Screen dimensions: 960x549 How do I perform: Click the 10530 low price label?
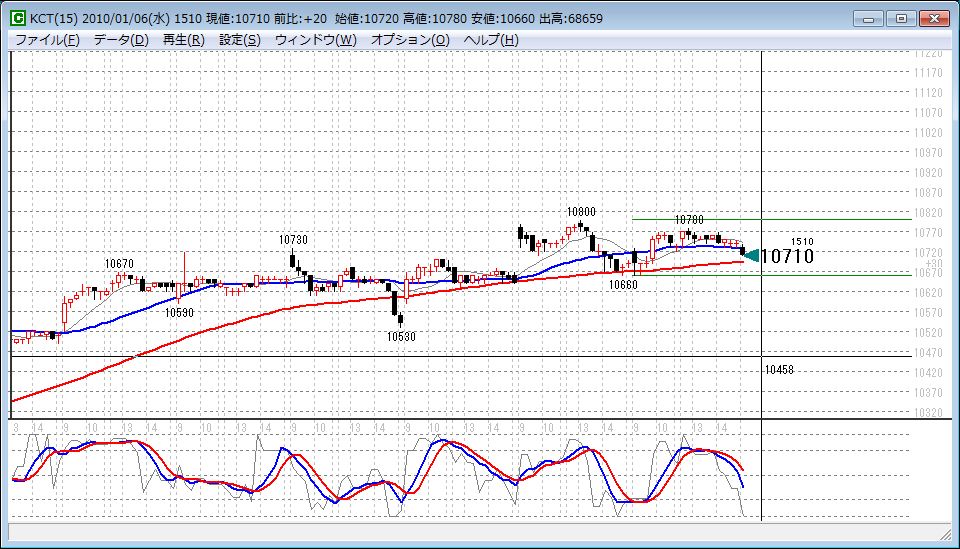coord(401,337)
